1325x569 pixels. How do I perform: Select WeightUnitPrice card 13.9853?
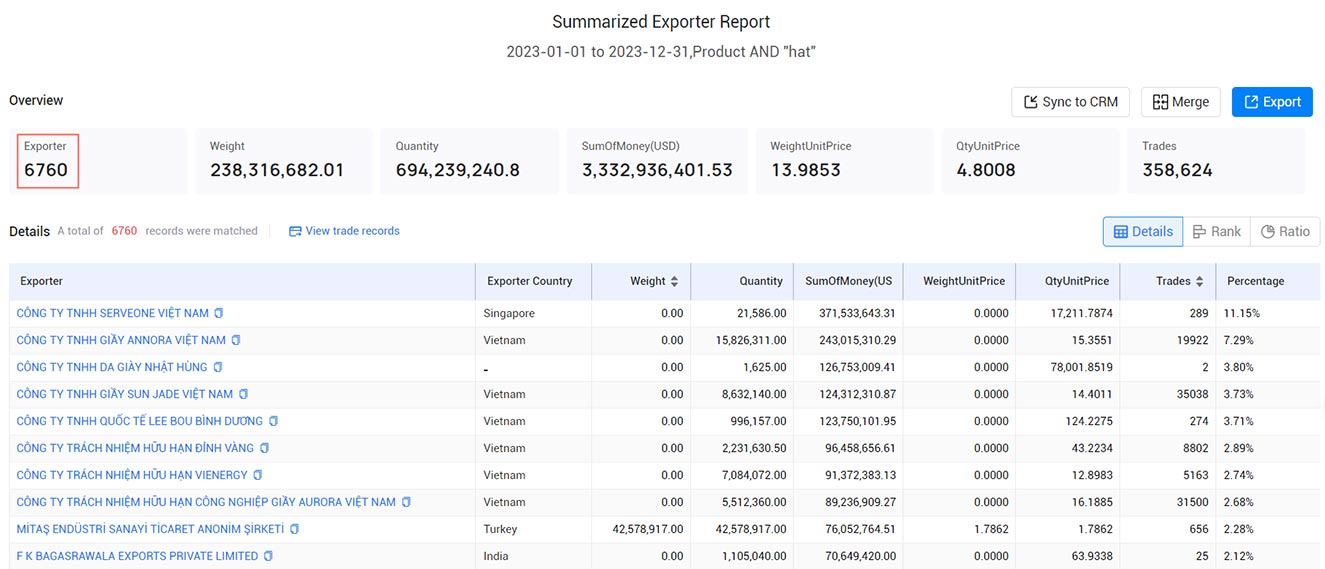(x=844, y=160)
